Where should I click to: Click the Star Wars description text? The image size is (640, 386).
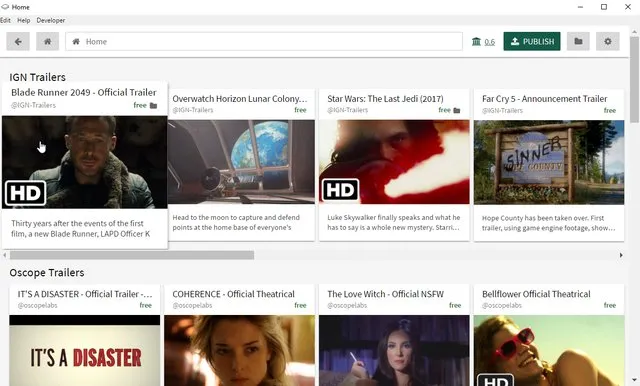[x=393, y=223]
